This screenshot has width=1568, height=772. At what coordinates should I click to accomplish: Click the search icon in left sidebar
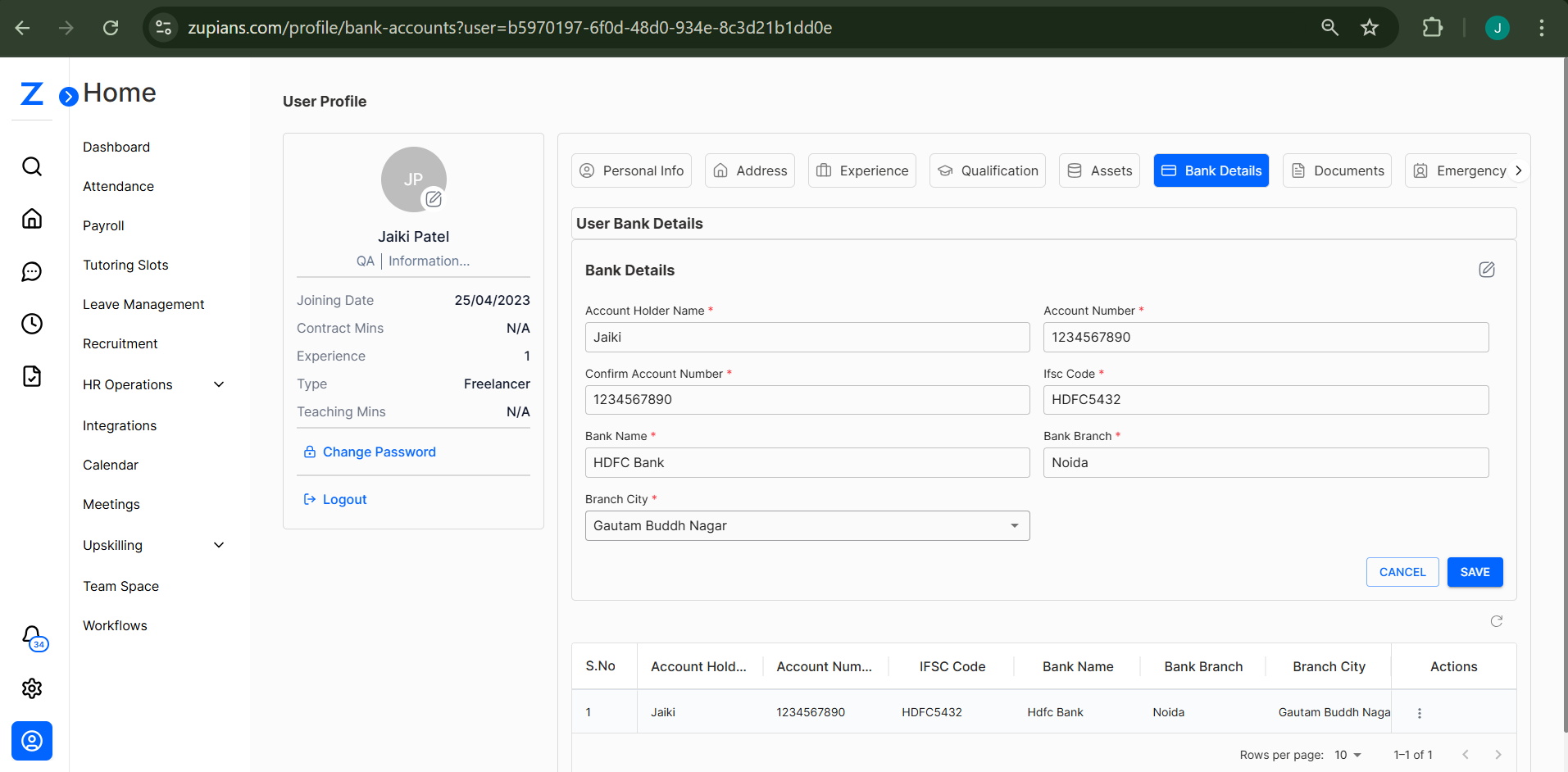[32, 166]
